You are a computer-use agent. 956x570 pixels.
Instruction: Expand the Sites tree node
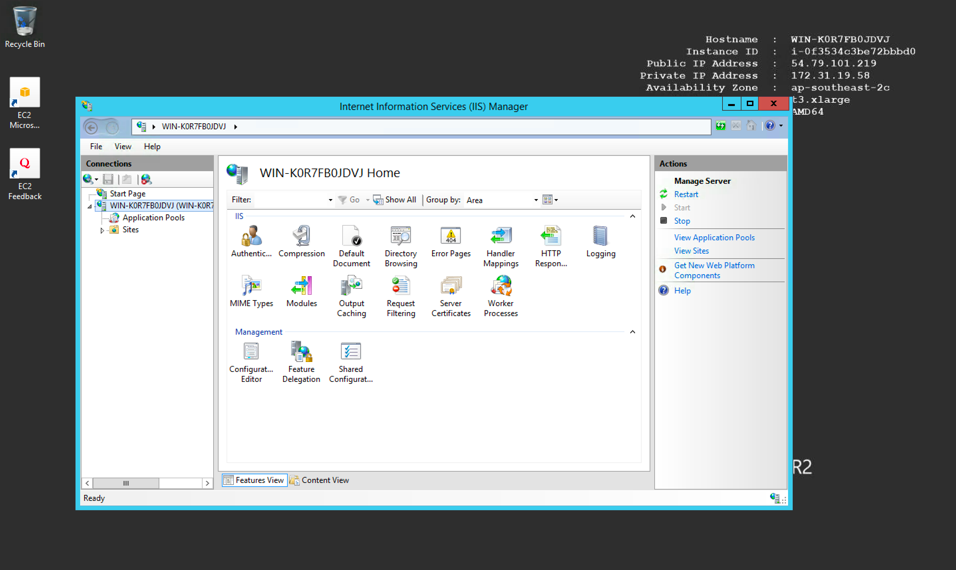click(x=102, y=230)
